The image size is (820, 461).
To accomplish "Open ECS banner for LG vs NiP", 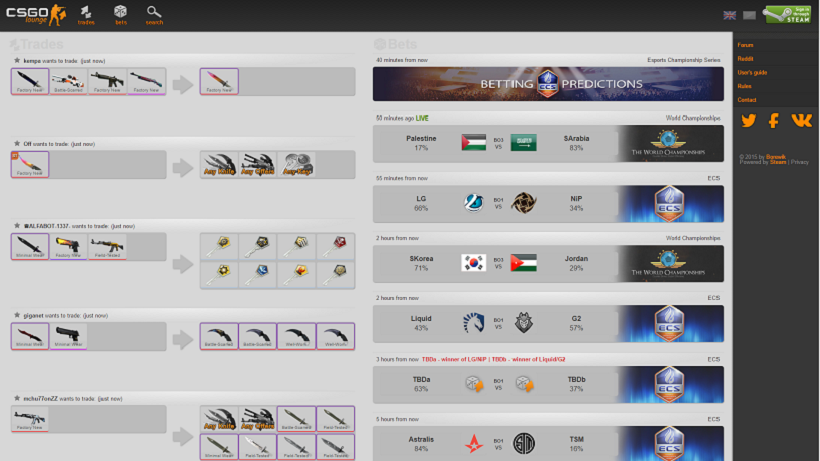I will tap(670, 204).
